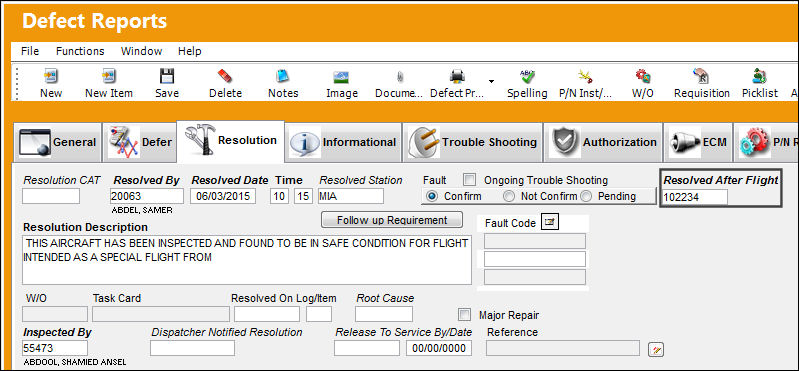Click the Resolved After Flight field
This screenshot has height=371, width=799.
pyautogui.click(x=695, y=197)
